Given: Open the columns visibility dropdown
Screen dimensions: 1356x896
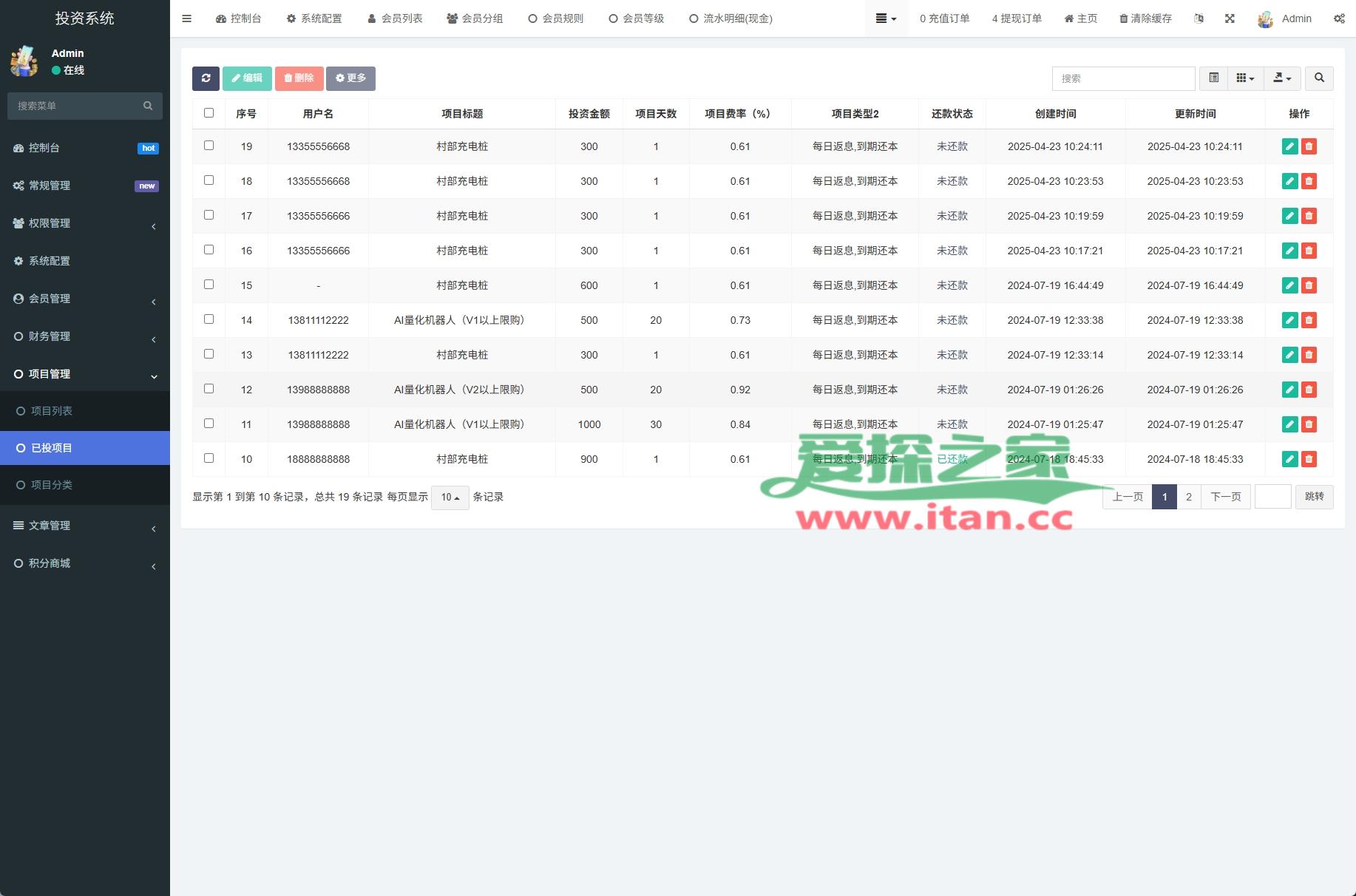Looking at the screenshot, I should [1245, 78].
